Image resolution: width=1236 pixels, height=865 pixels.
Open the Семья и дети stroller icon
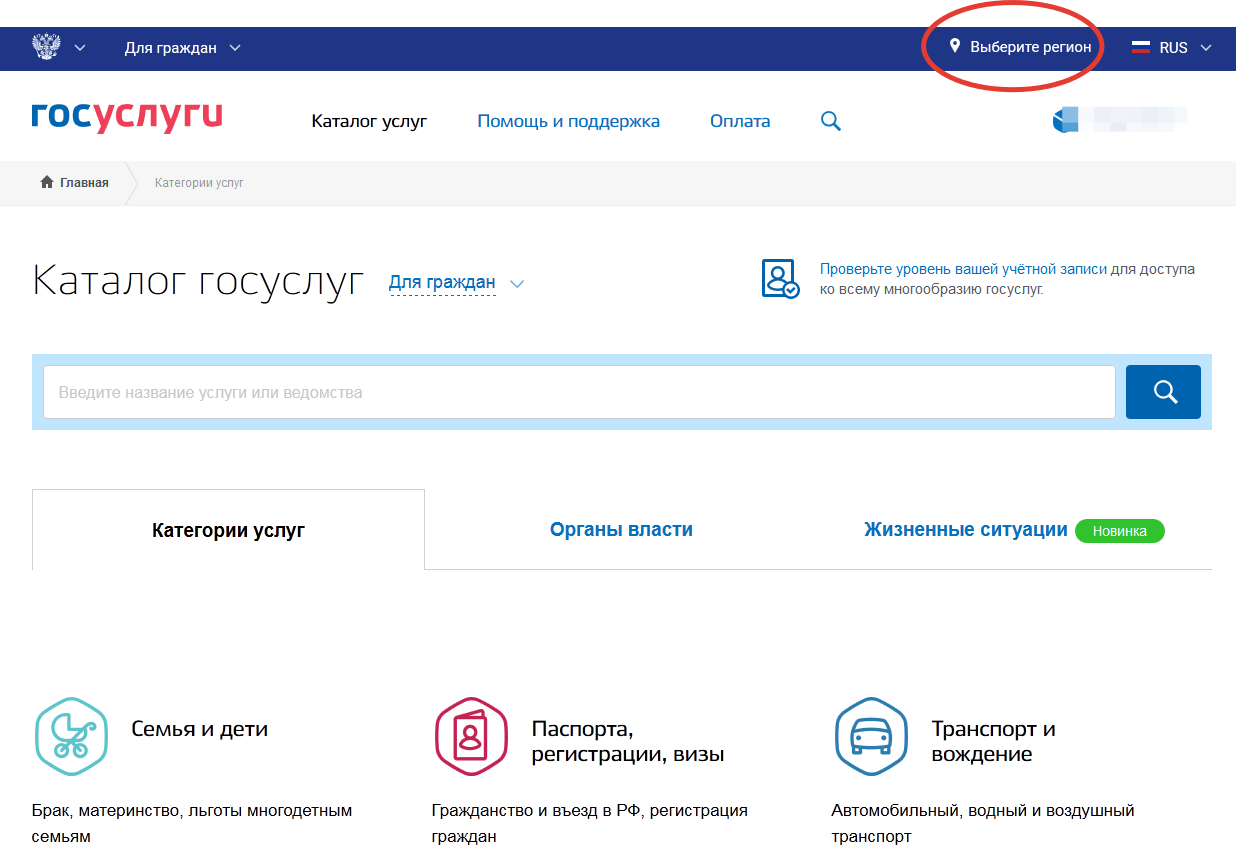(x=71, y=737)
